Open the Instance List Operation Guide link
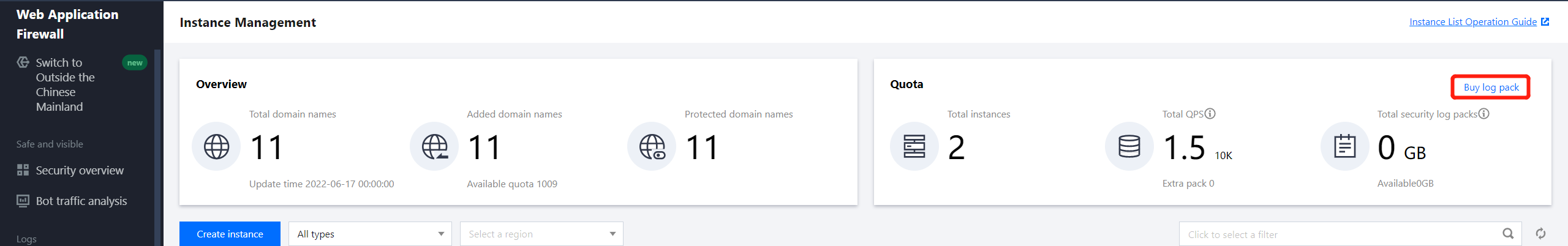Image resolution: width=1568 pixels, height=246 pixels. coord(1472,22)
